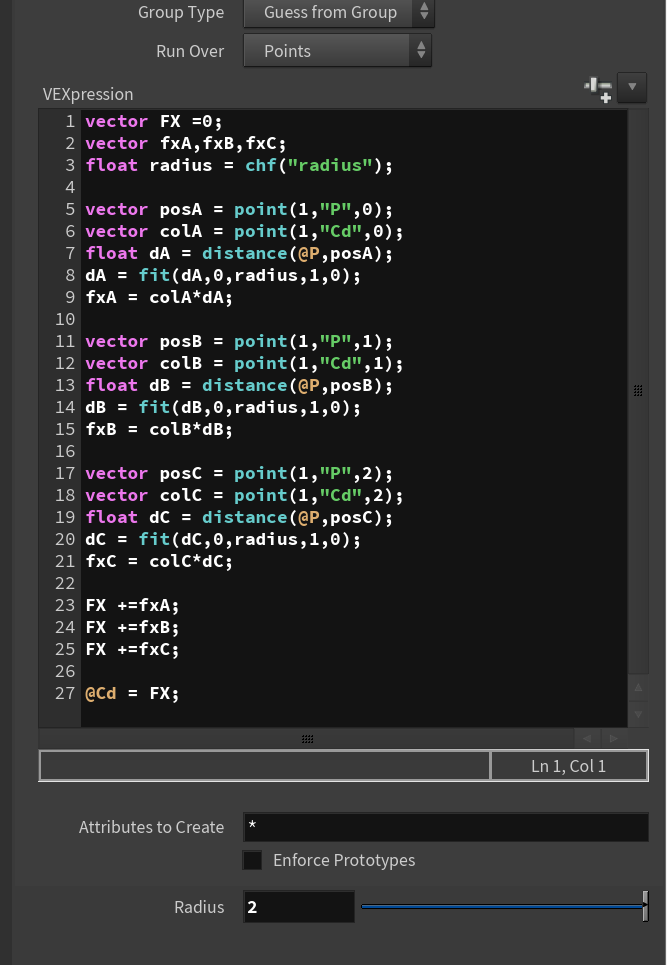Click line 25 'FX +=fxC;'
Screen dimensions: 671x965
click(132, 649)
